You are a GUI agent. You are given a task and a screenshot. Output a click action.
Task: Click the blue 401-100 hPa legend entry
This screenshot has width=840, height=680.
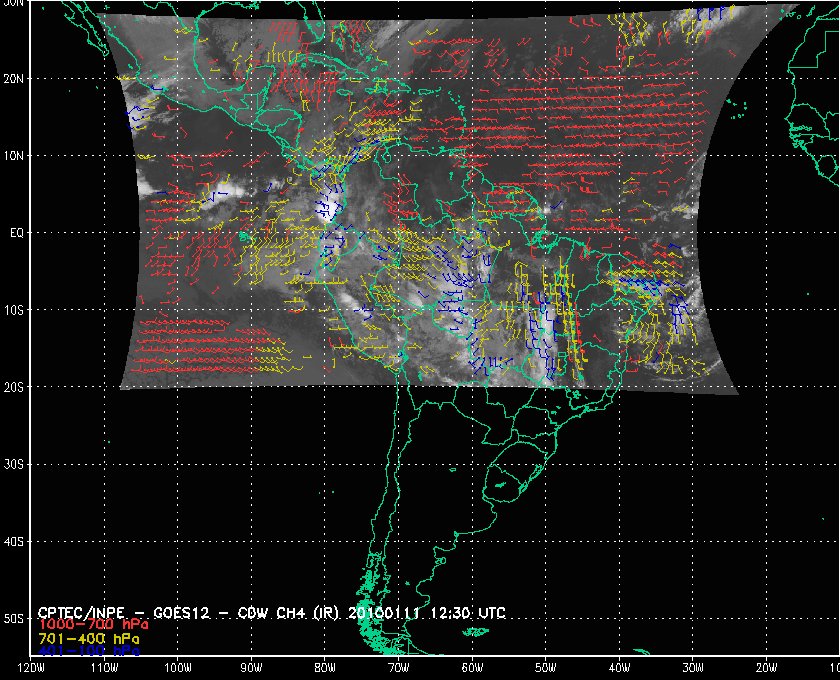(88, 651)
